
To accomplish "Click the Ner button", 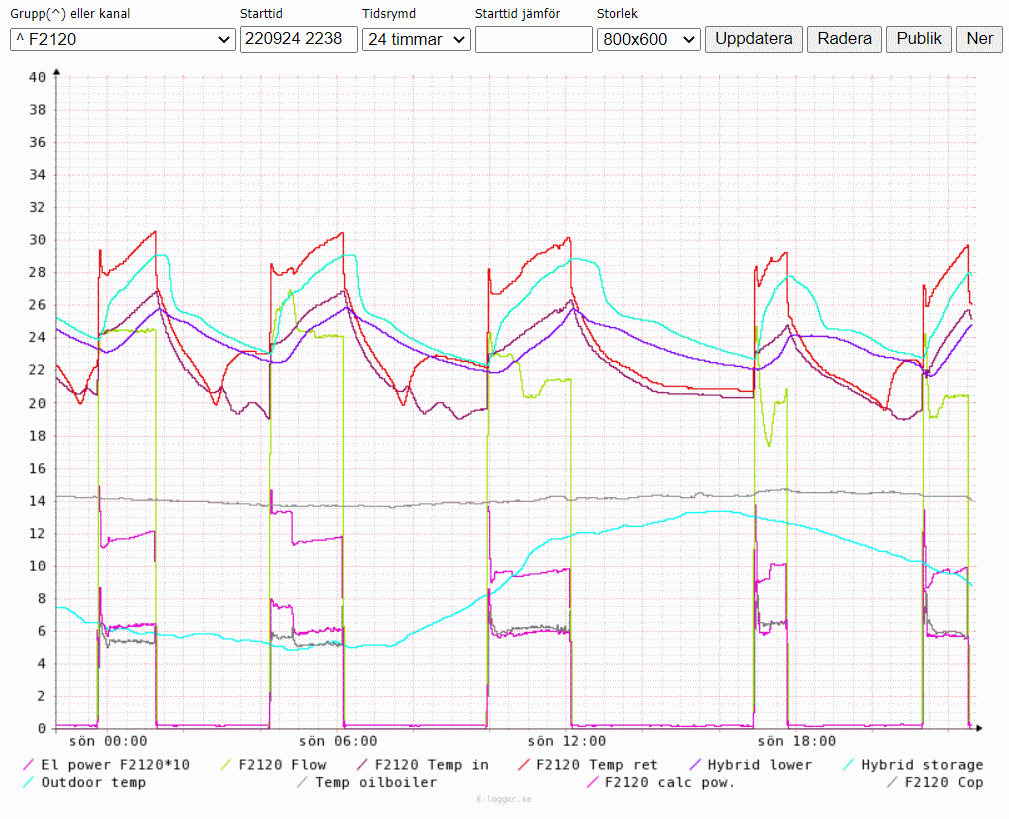I will 979,39.
